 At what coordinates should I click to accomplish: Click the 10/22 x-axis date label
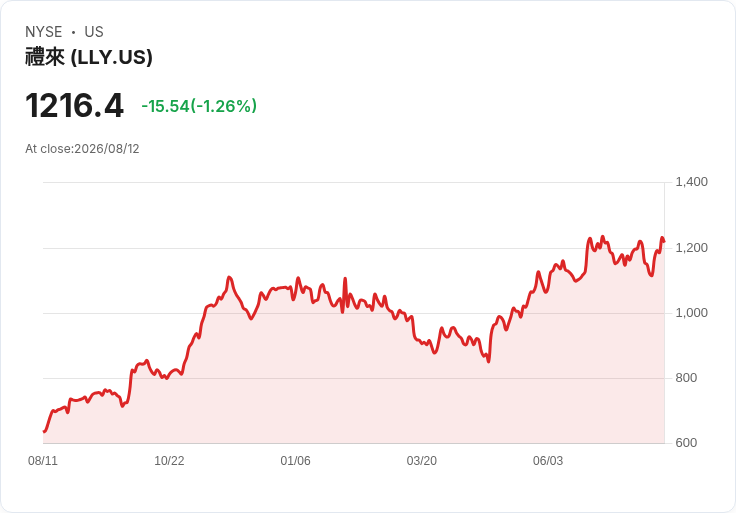click(x=169, y=460)
